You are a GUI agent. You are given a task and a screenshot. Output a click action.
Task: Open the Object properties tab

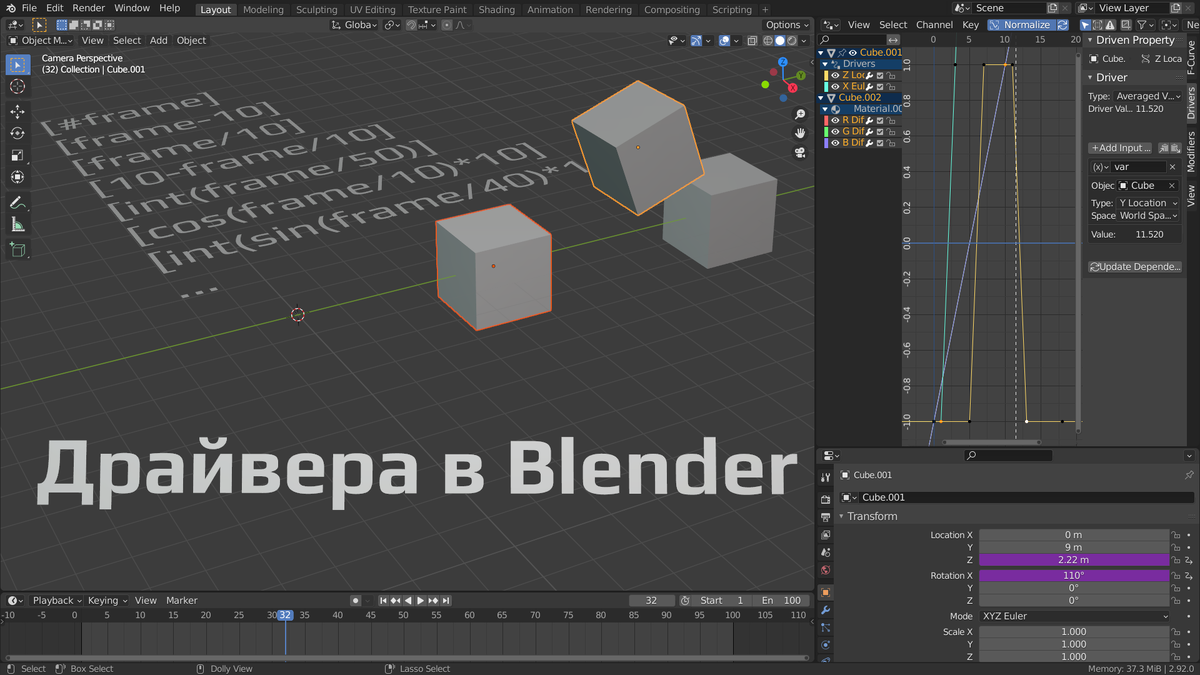[826, 593]
